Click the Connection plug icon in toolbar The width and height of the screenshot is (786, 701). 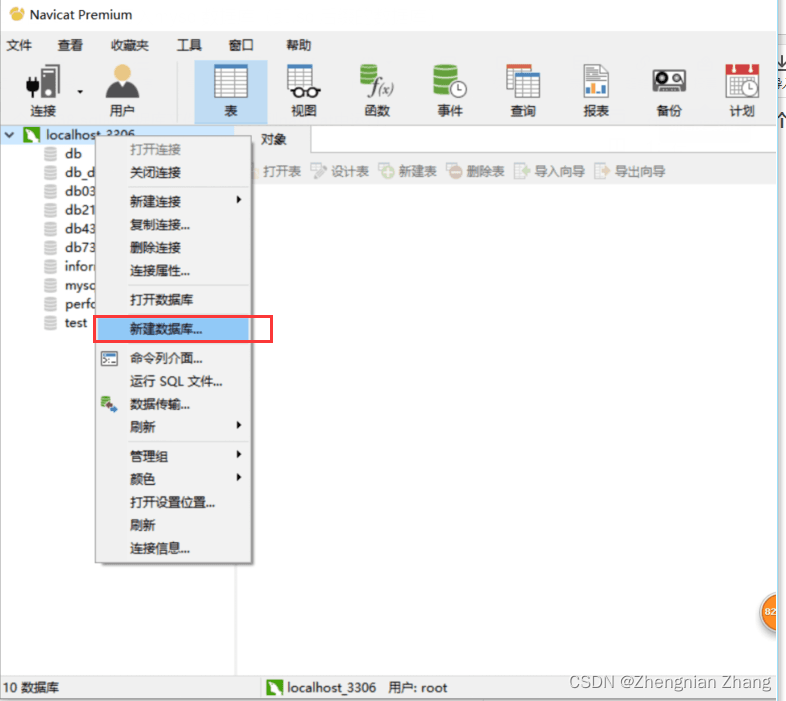pyautogui.click(x=42, y=82)
